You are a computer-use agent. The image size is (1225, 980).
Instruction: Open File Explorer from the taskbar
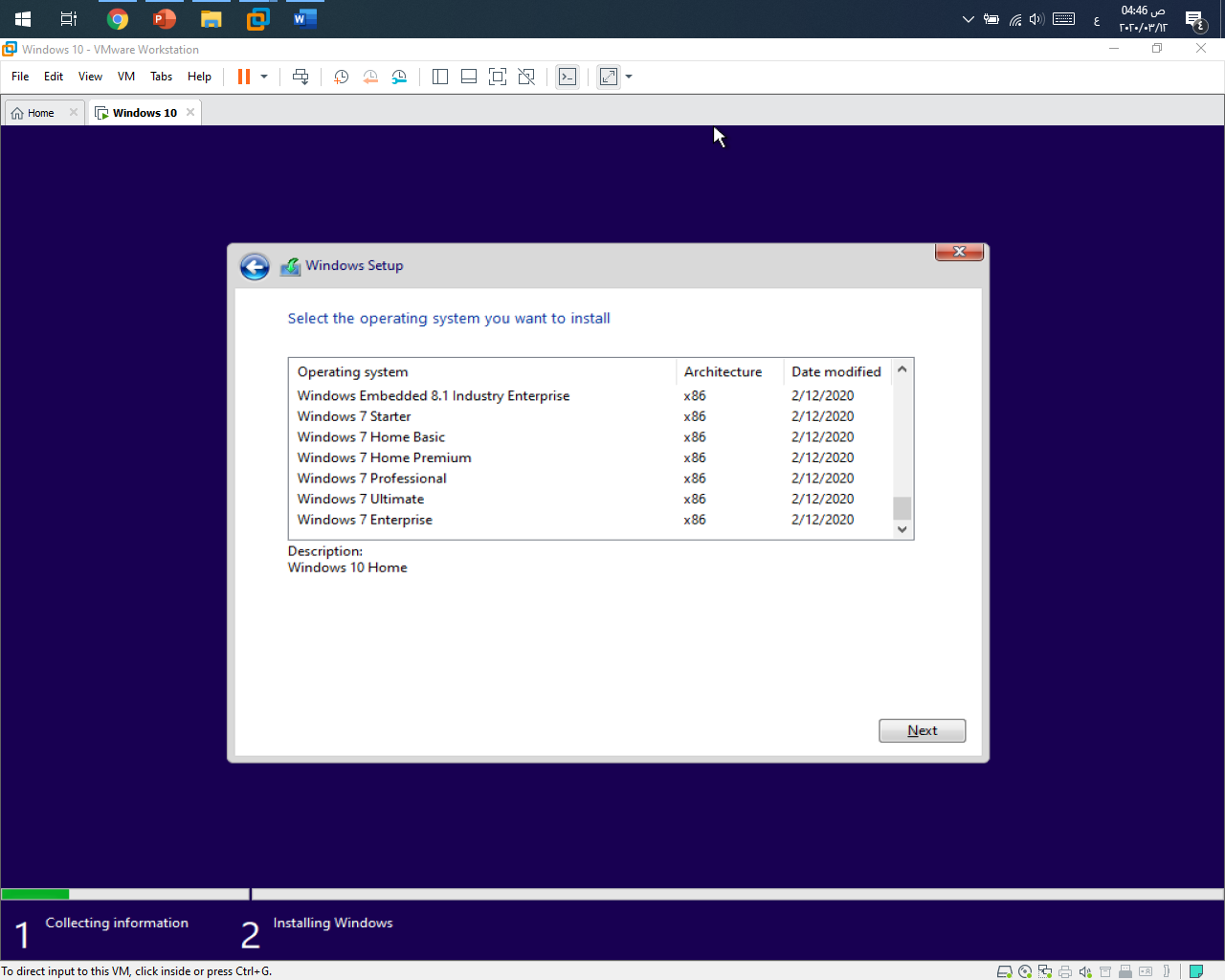coord(212,19)
